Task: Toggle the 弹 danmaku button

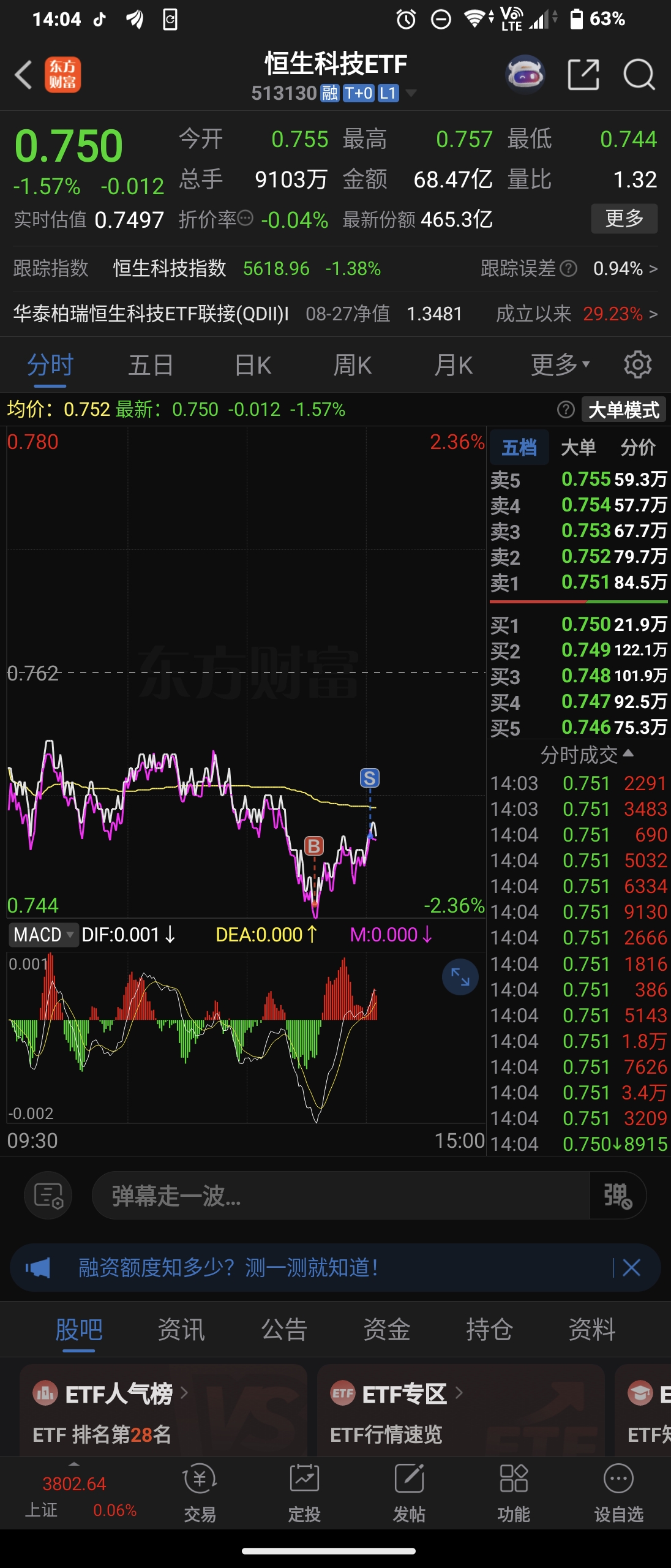Action: [x=617, y=1195]
